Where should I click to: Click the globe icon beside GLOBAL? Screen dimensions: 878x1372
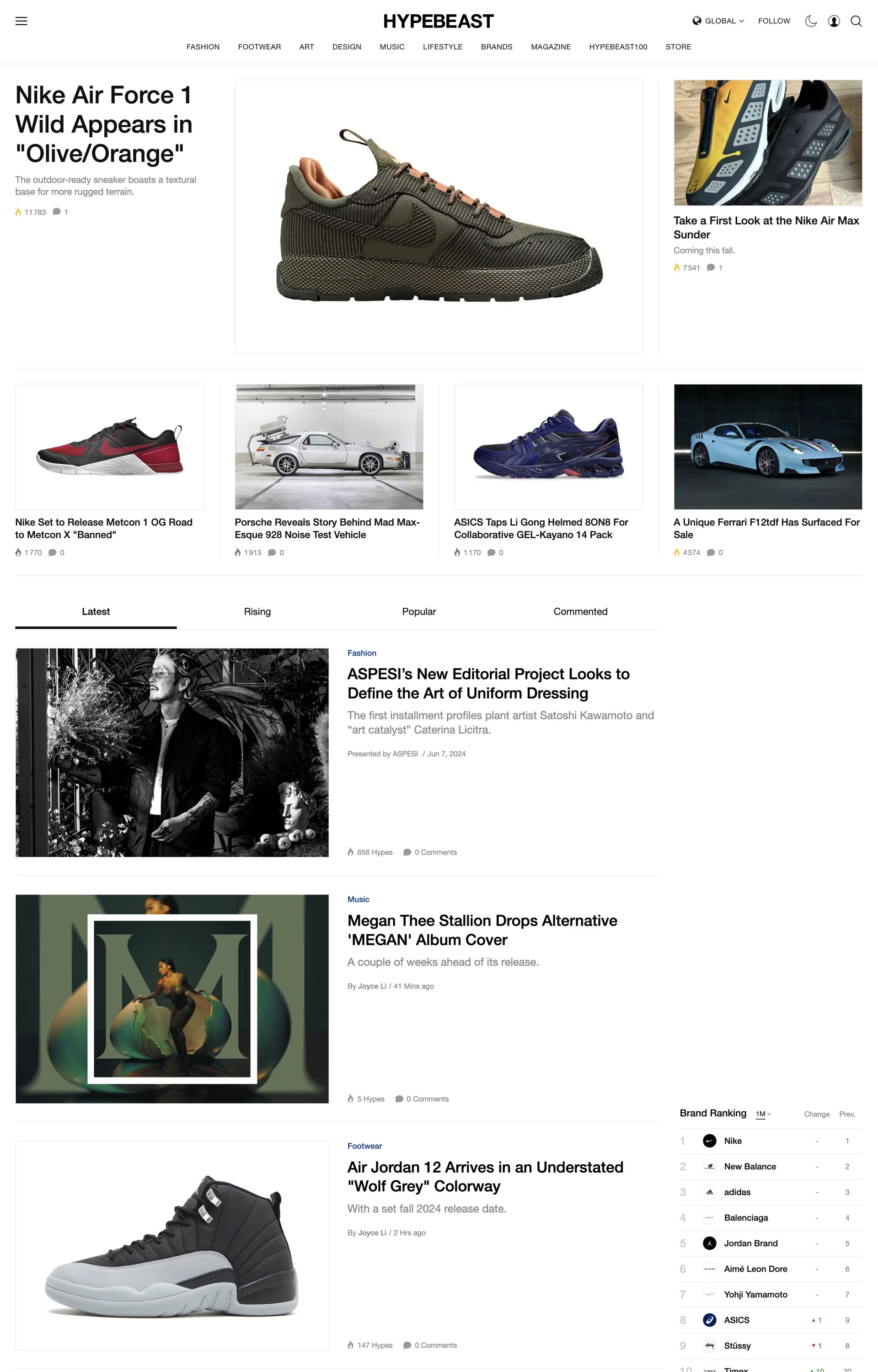tap(697, 21)
